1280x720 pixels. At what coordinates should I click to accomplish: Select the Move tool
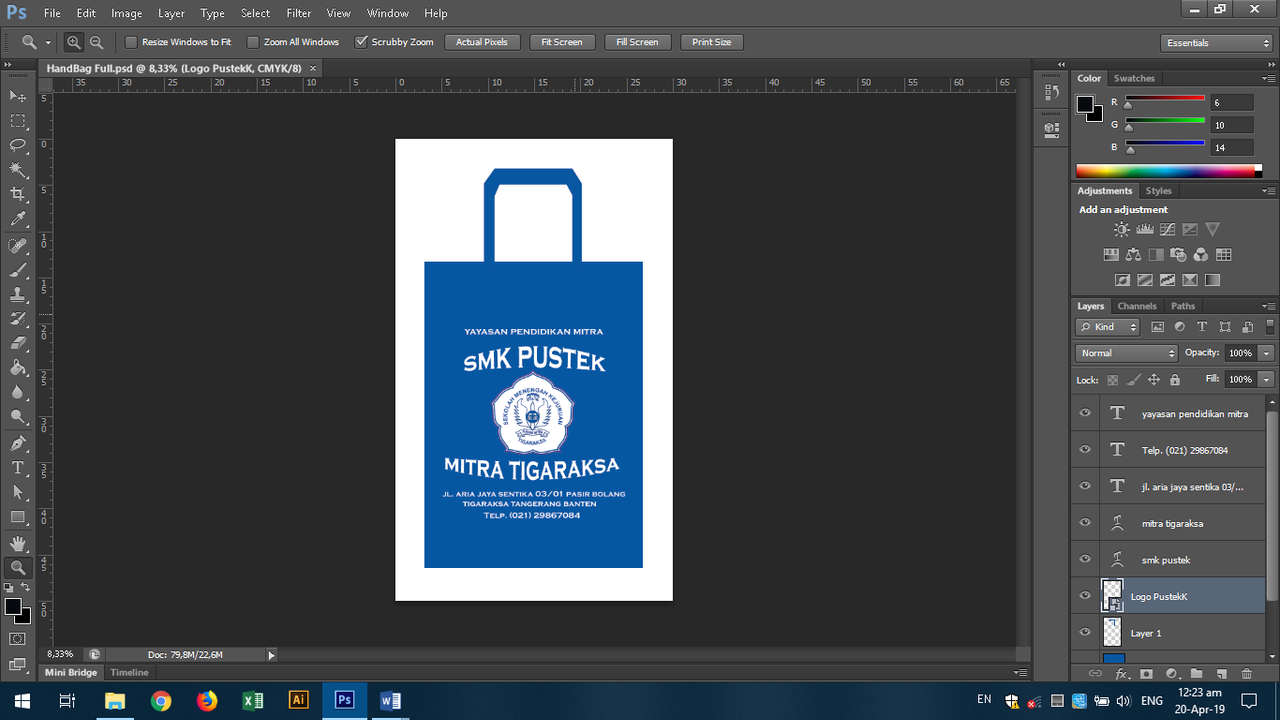(x=18, y=96)
